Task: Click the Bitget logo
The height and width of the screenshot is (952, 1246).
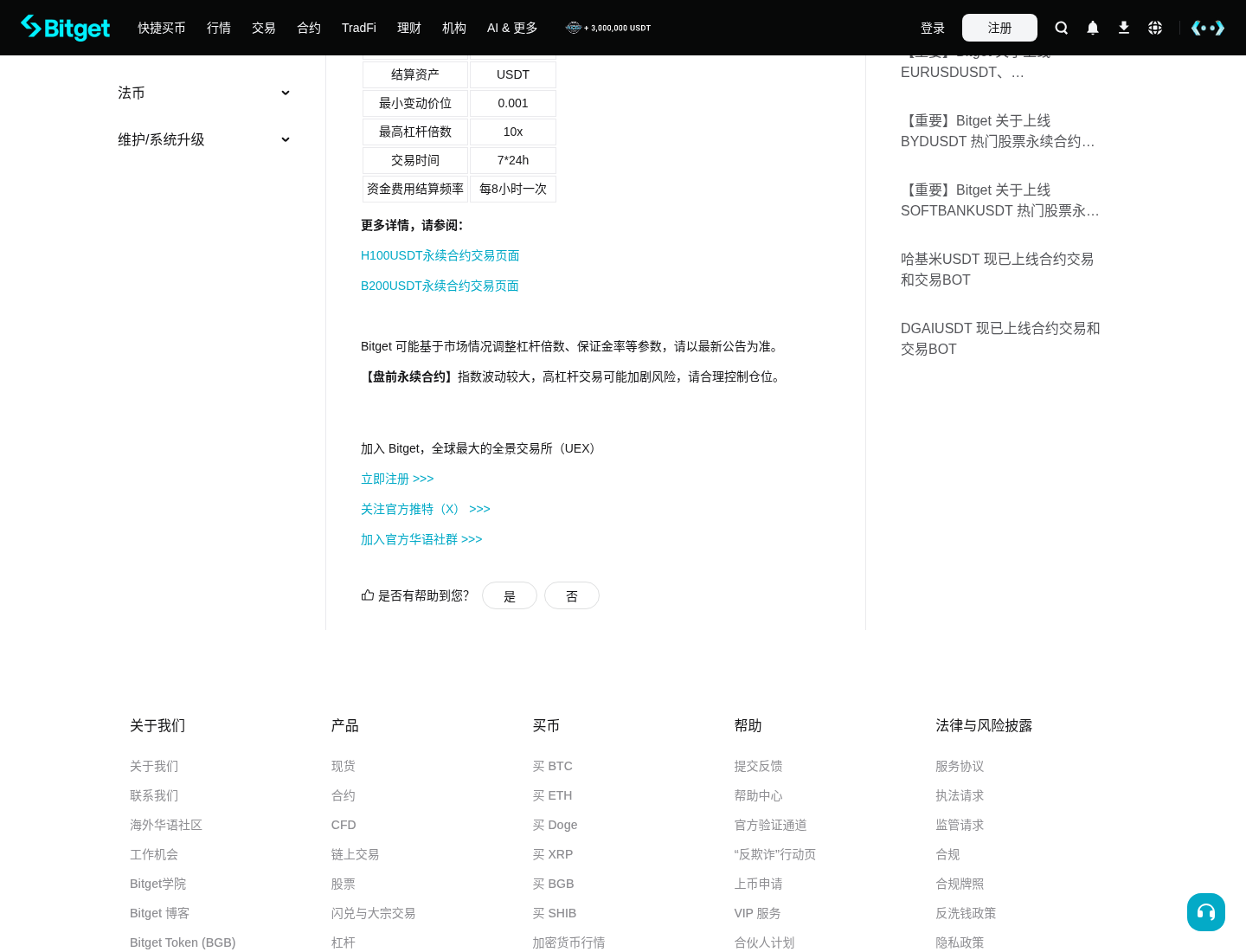Action: pyautogui.click(x=66, y=28)
